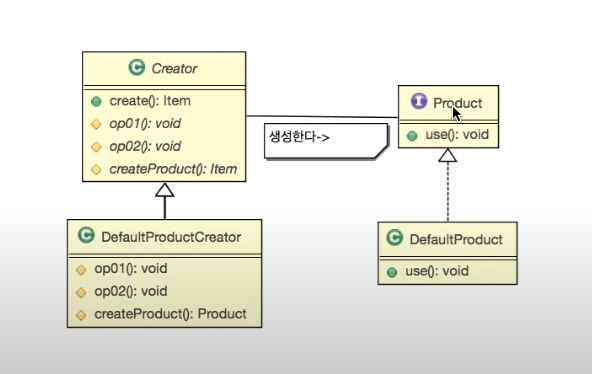Click the class icon beside DefaultProduct
592x374 pixels.
point(395,238)
